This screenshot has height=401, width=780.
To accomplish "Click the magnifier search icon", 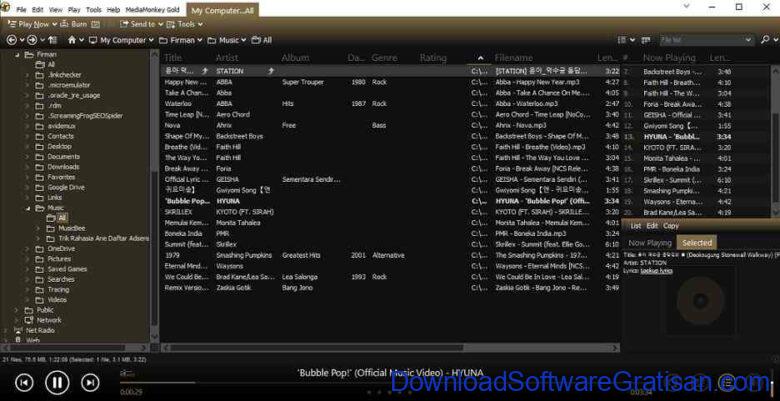I will coord(765,40).
